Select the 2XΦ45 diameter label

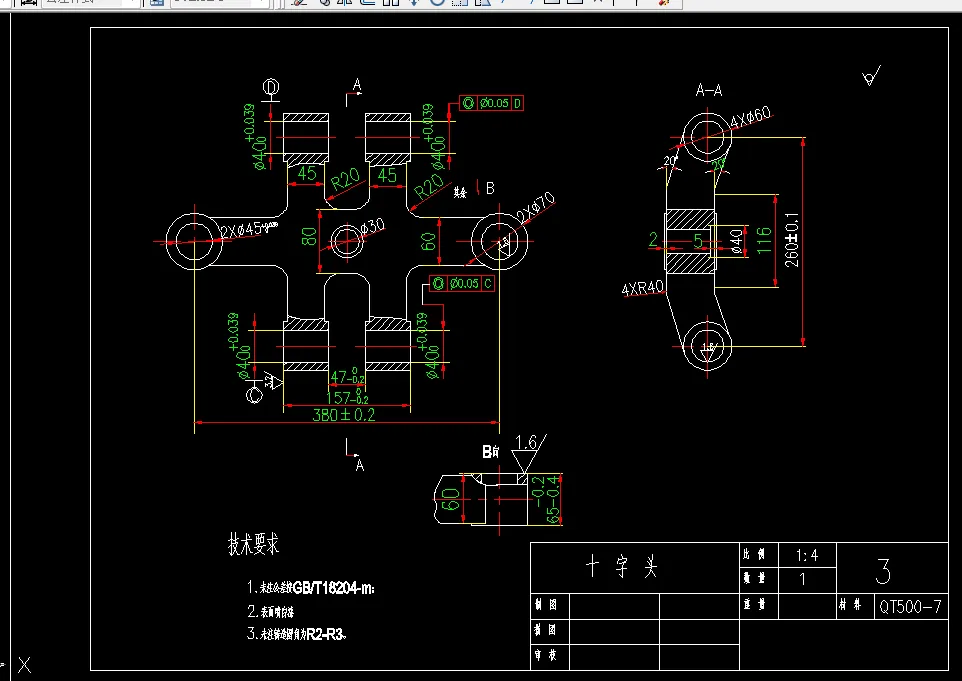pyautogui.click(x=248, y=229)
